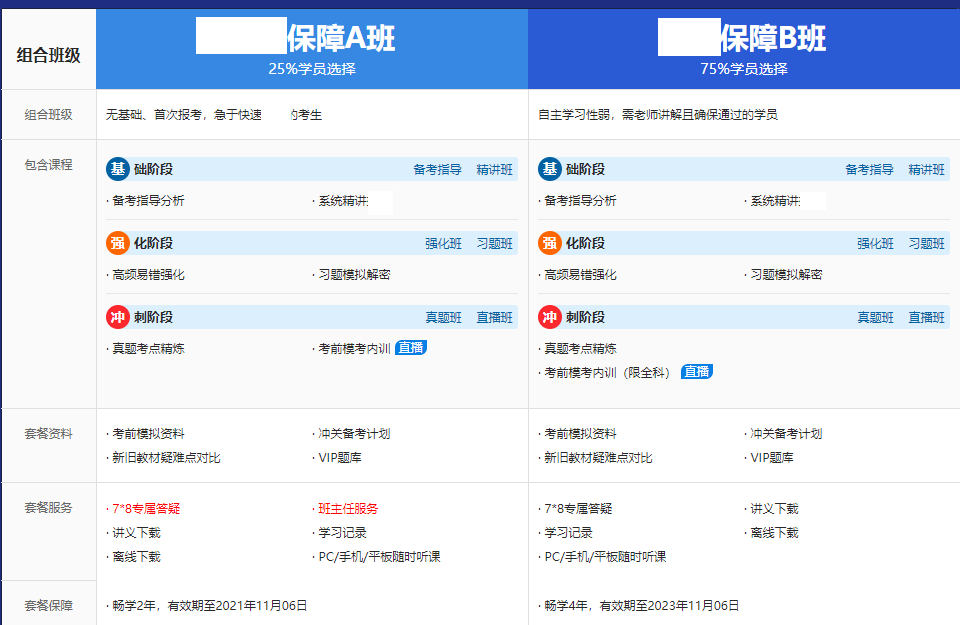The image size is (960, 625).
Task: Click the black 7*8专属答疑 item in B班
Action: [579, 509]
